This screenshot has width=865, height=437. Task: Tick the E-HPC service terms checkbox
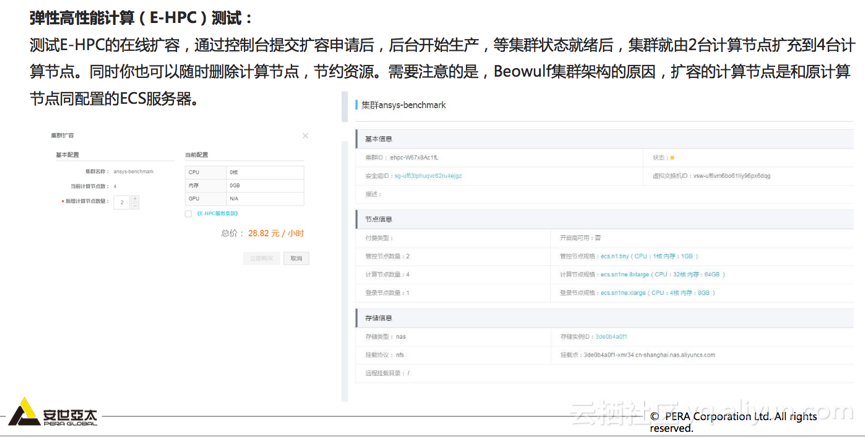click(188, 214)
